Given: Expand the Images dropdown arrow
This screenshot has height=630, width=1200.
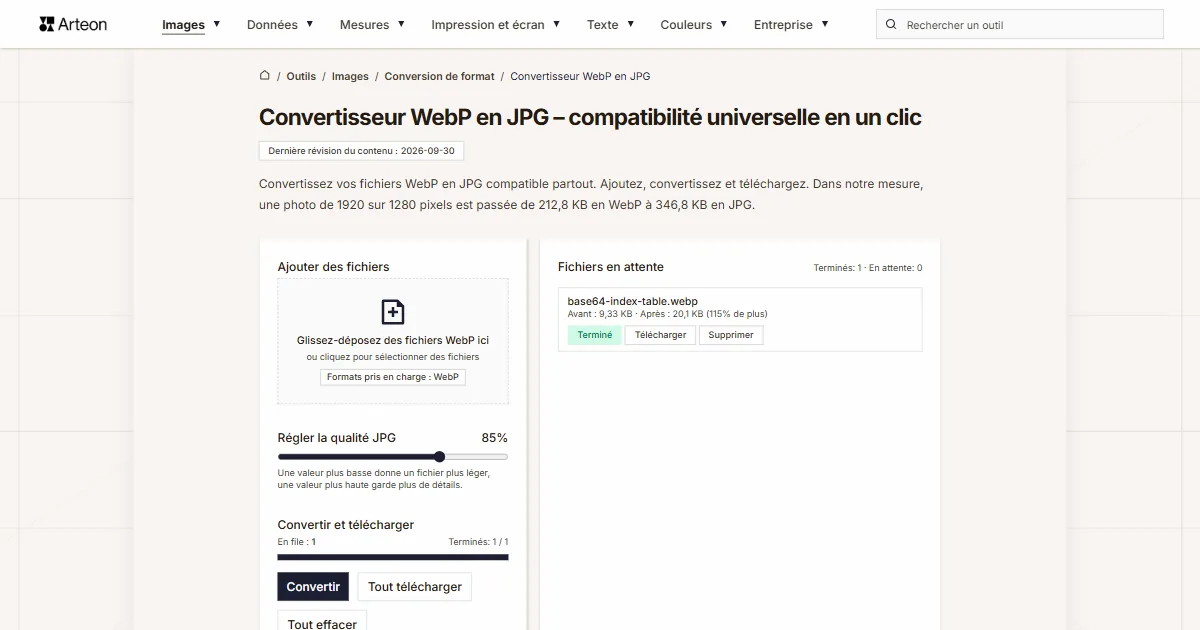Looking at the screenshot, I should coord(217,24).
